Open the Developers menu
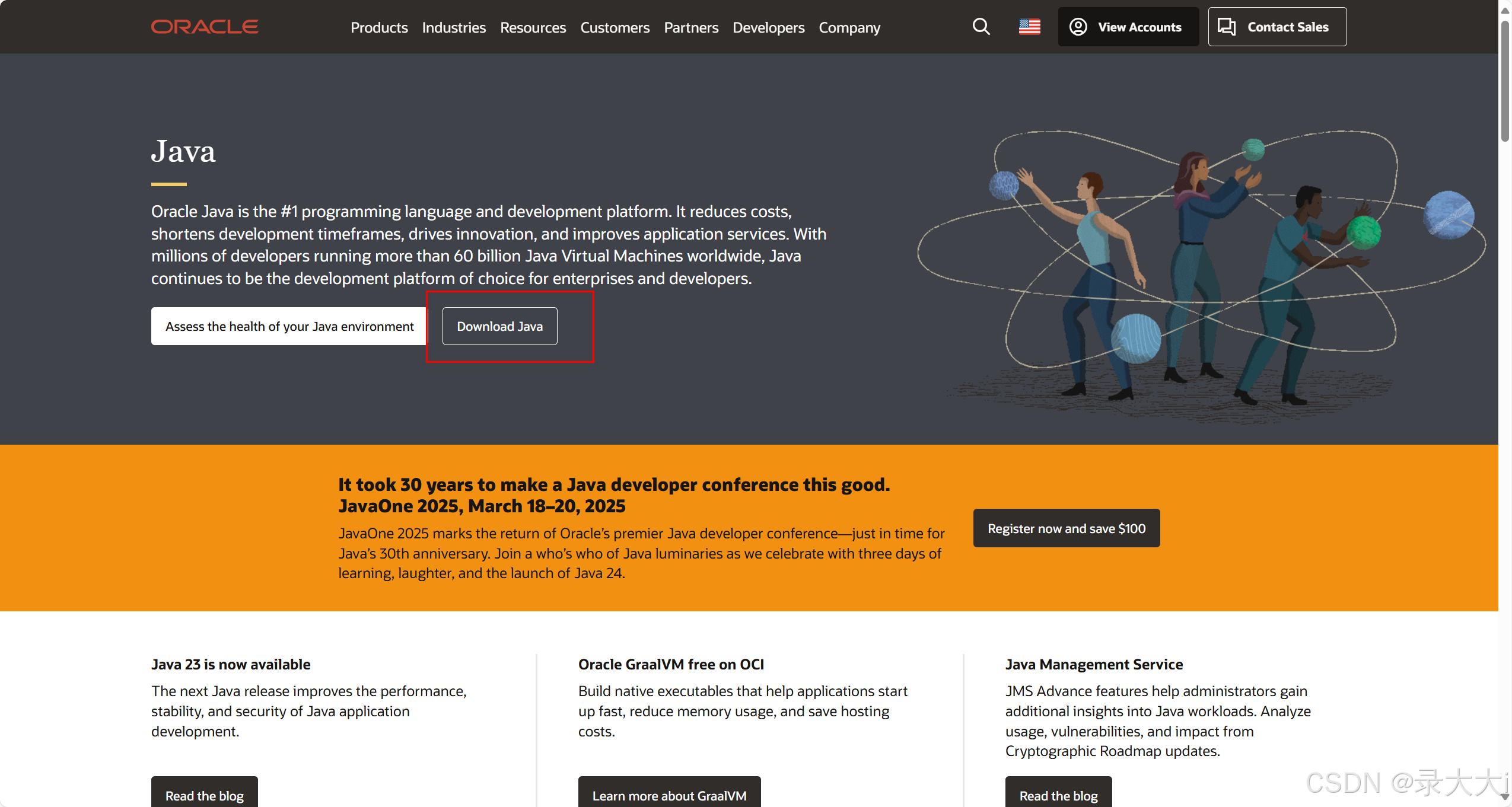Image resolution: width=1512 pixels, height=807 pixels. click(x=768, y=27)
